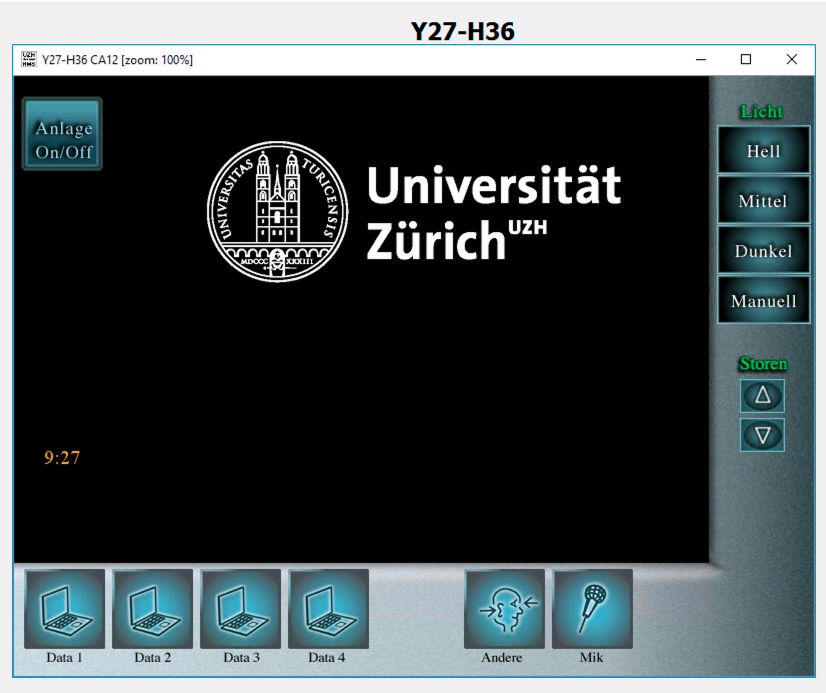Viewport: 826px width, 693px height.
Task: Raise the blinds with Storen up arrow
Action: coord(762,396)
